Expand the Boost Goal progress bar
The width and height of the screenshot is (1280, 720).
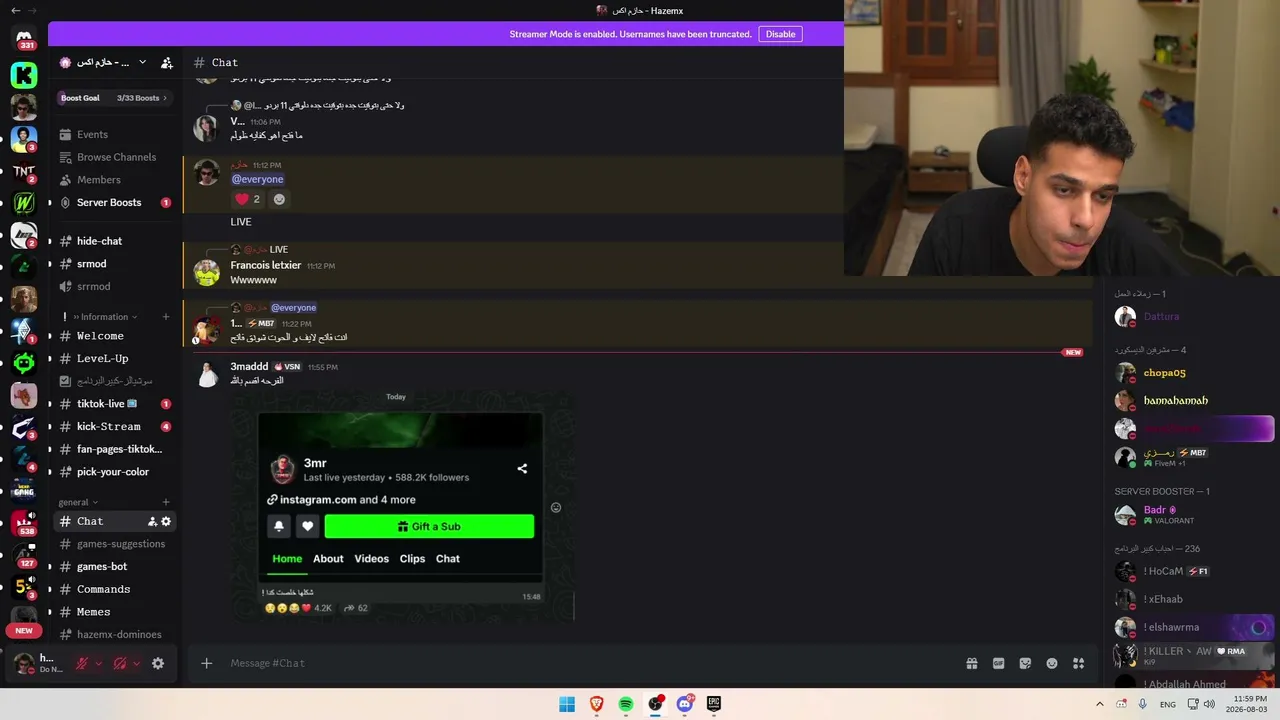pos(115,98)
